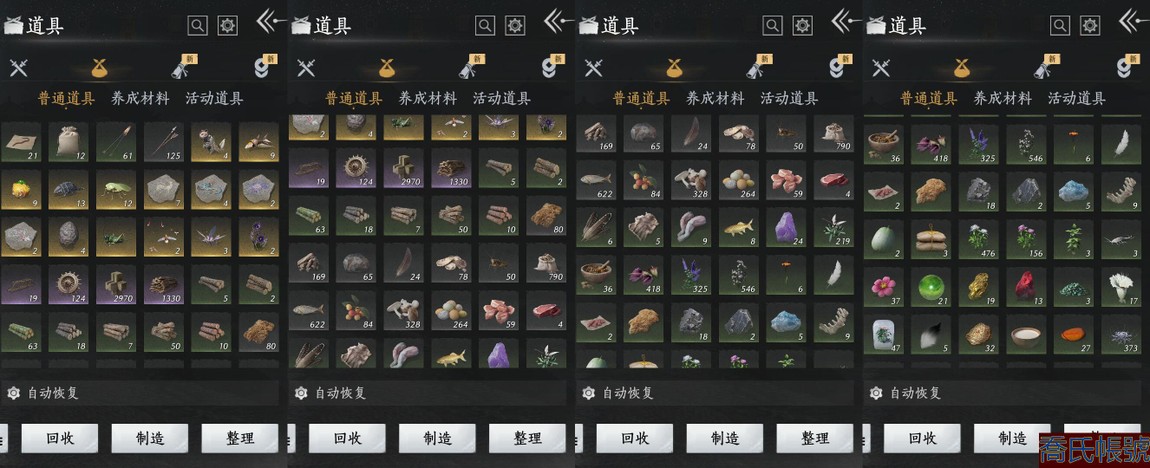
Task: Select the cloth sack item showing 12
Action: click(68, 142)
